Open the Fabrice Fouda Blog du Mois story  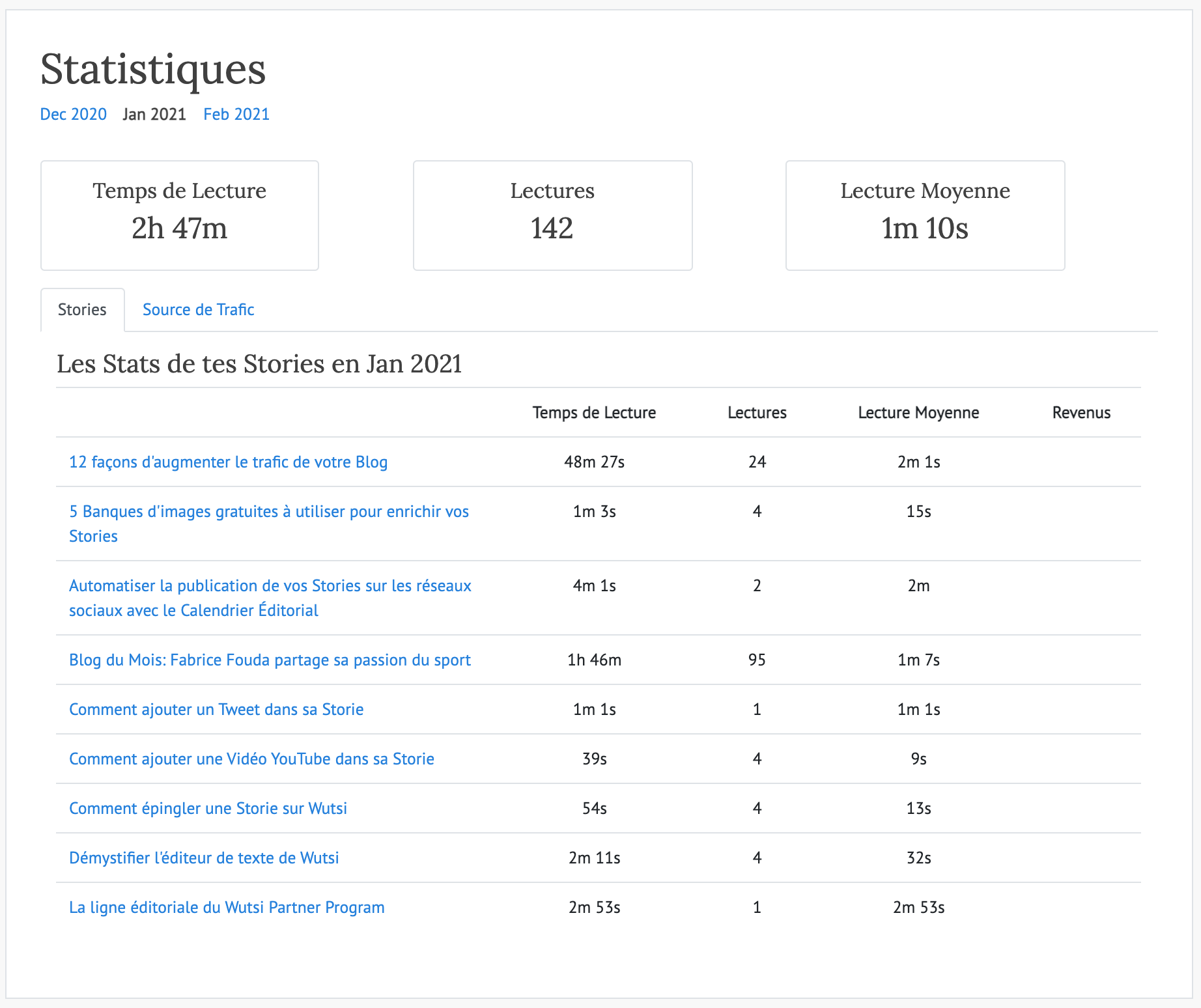tap(270, 660)
